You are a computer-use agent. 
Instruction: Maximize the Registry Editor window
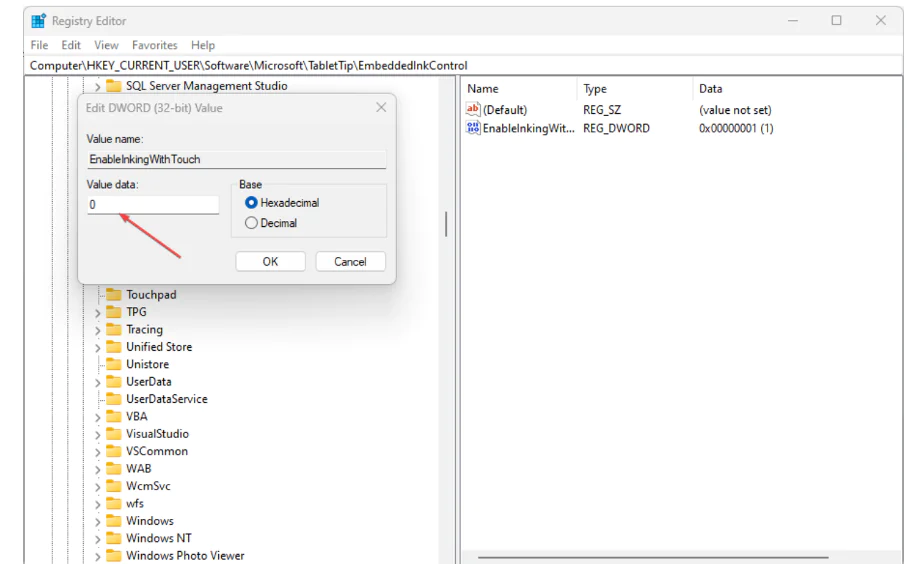836,20
